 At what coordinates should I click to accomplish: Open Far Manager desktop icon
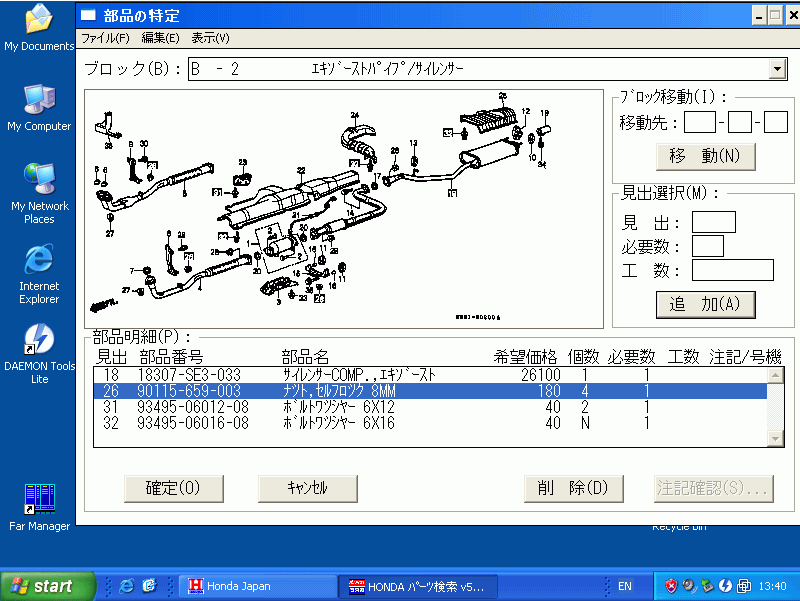tap(39, 497)
